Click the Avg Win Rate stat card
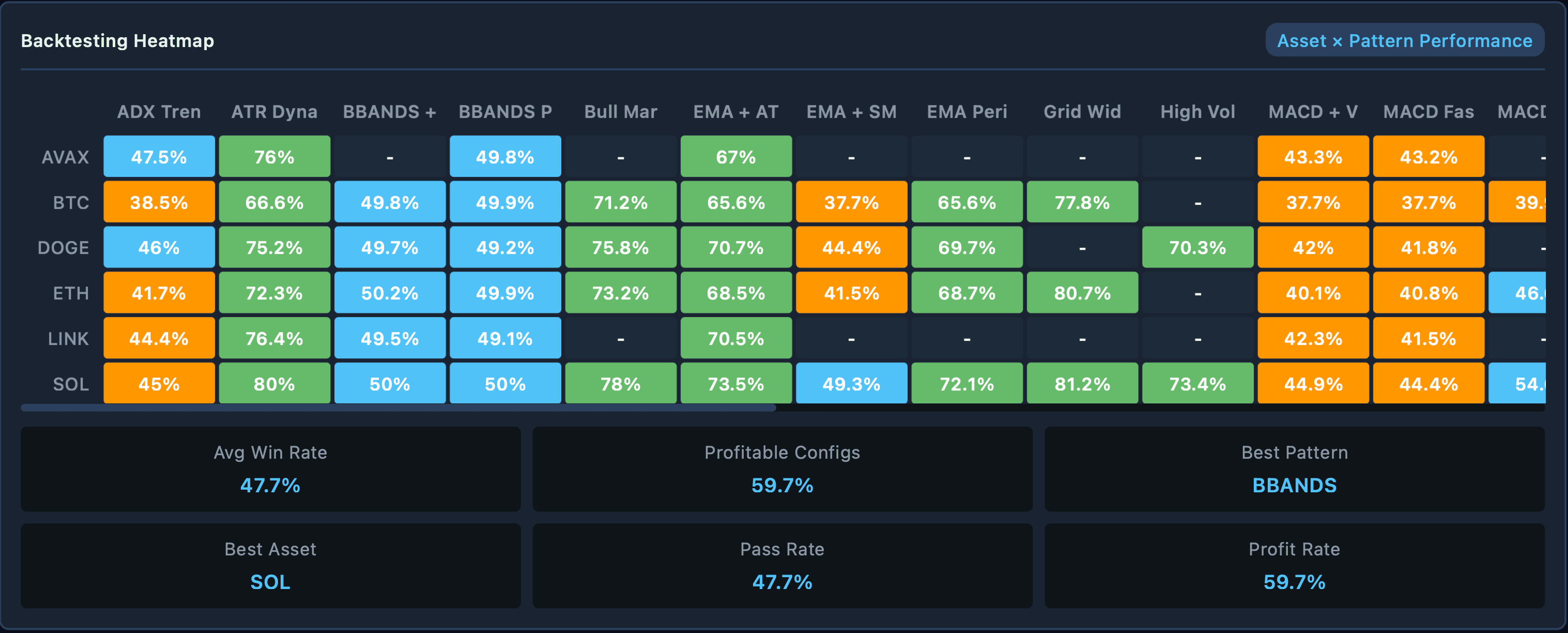The image size is (1568, 633). [270, 469]
